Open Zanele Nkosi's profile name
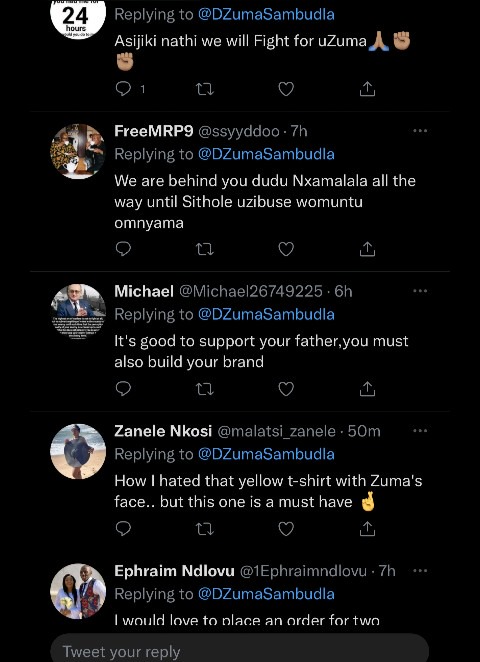 pyautogui.click(x=163, y=431)
